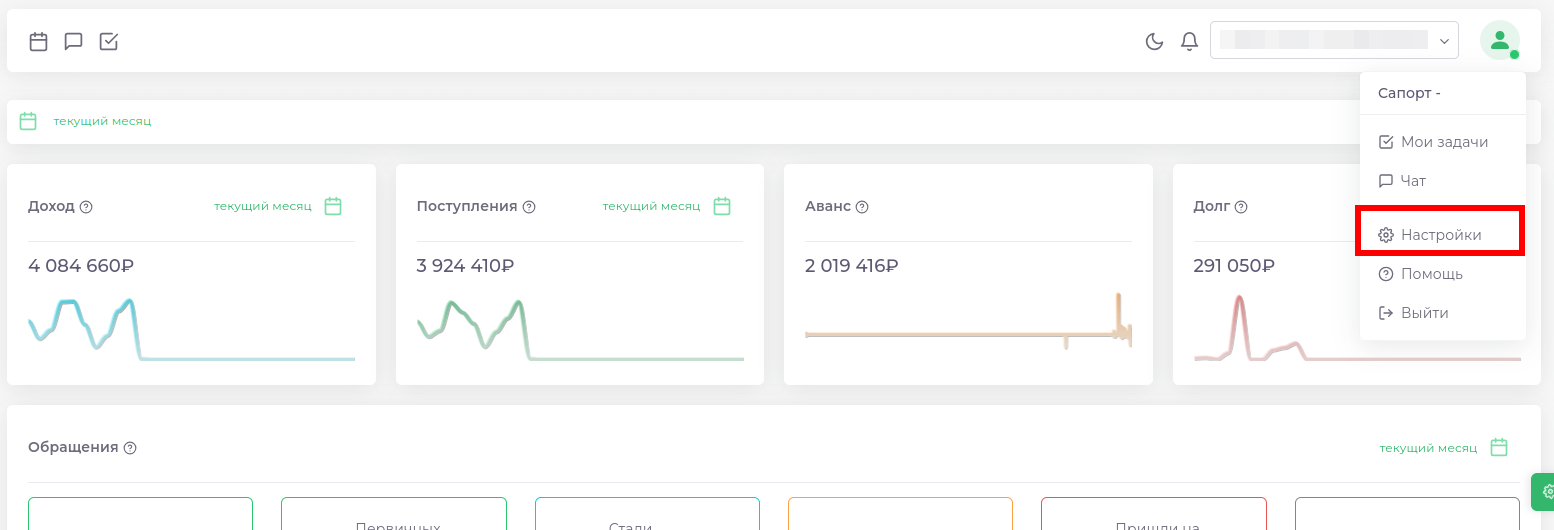
Task: Click Выйти to log out
Action: tap(1424, 313)
